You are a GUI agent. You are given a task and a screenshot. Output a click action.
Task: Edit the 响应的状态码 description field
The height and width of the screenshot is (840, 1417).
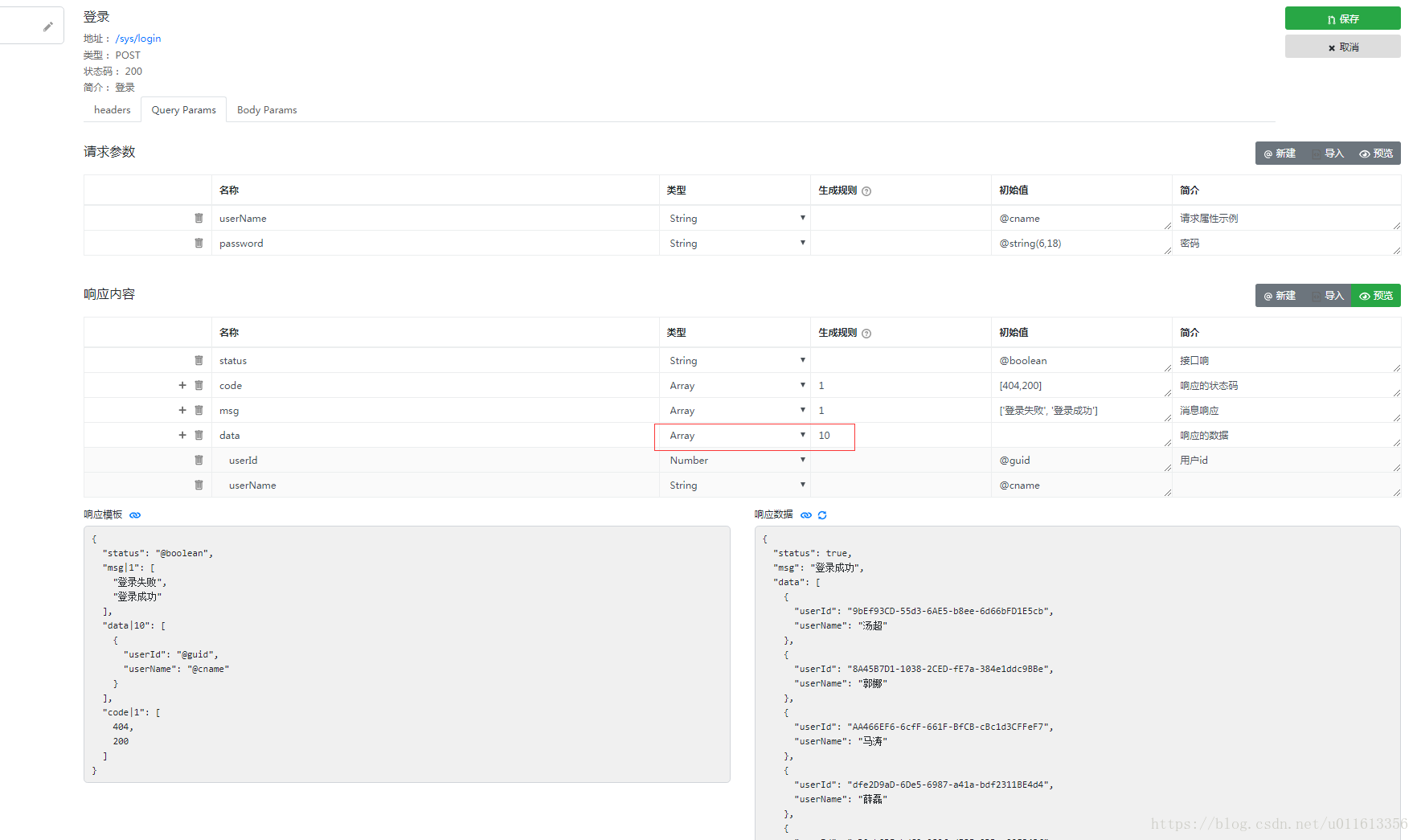click(1287, 386)
